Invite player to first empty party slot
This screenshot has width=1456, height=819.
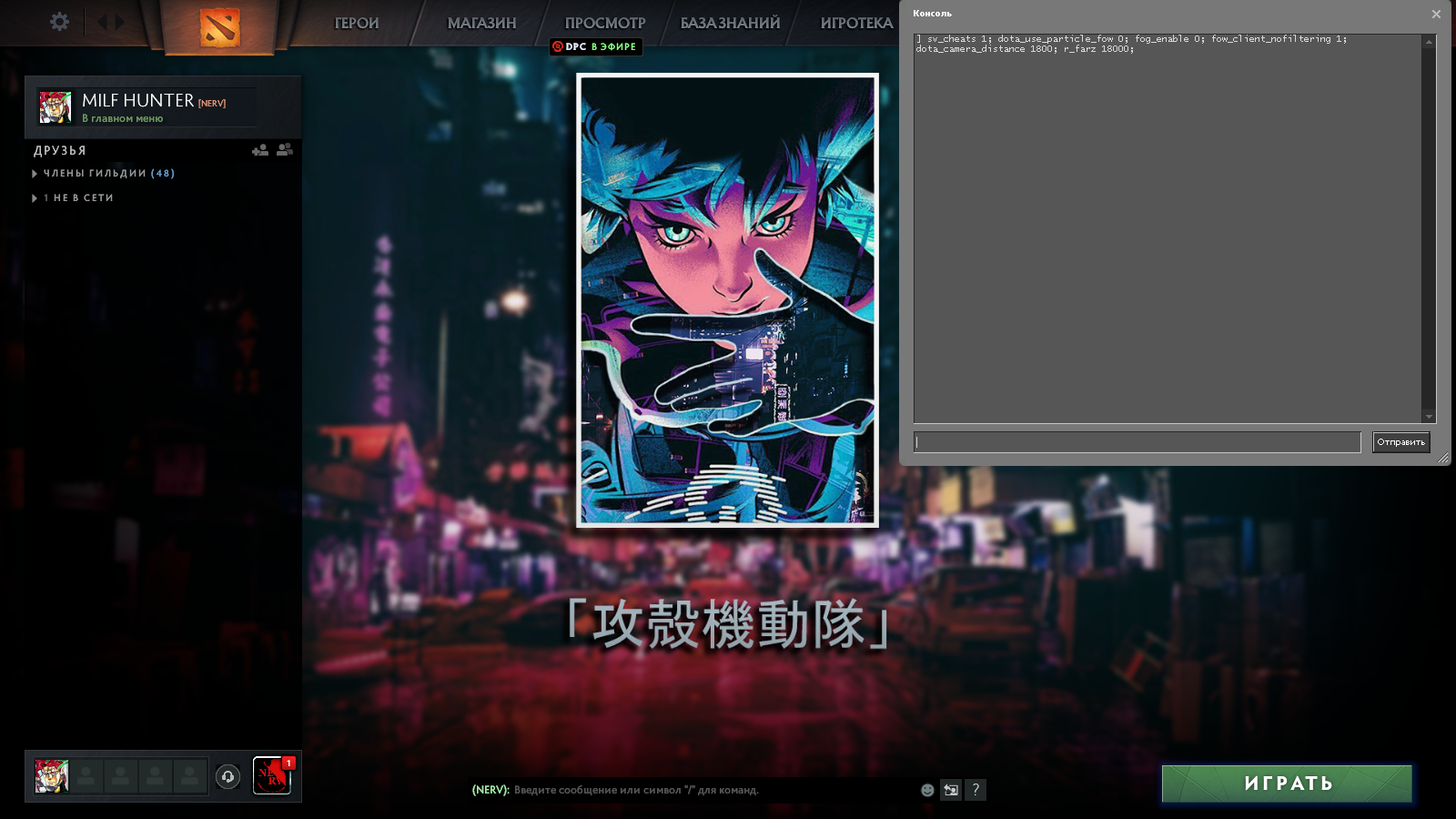tap(86, 776)
